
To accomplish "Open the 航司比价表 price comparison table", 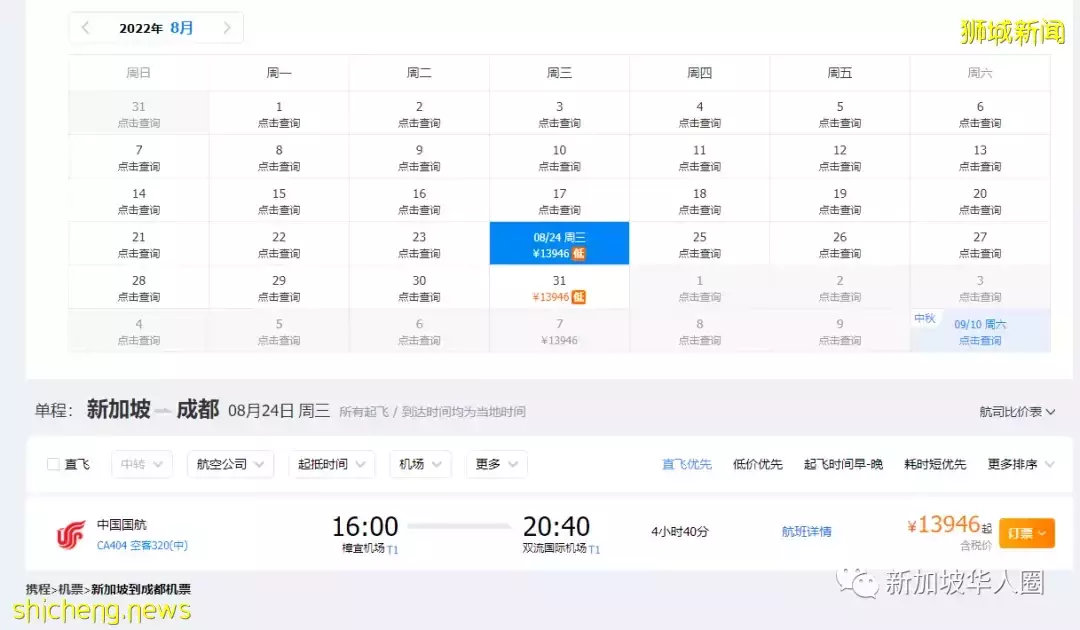I will (1016, 412).
